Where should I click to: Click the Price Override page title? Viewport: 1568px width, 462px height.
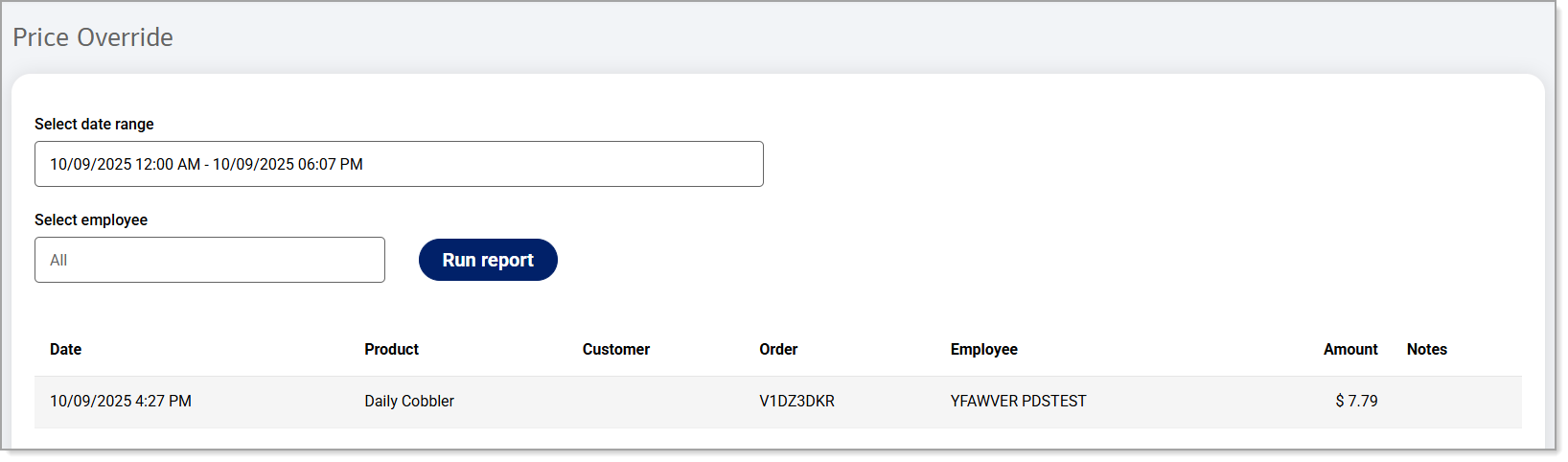click(93, 37)
